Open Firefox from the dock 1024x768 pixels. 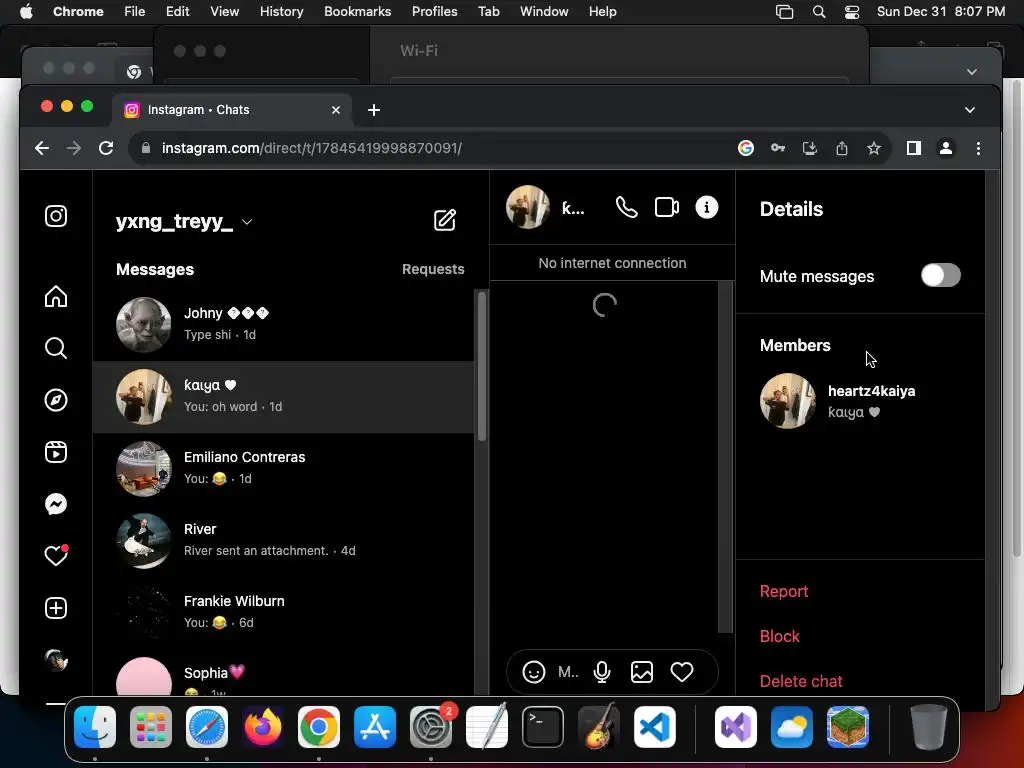263,727
